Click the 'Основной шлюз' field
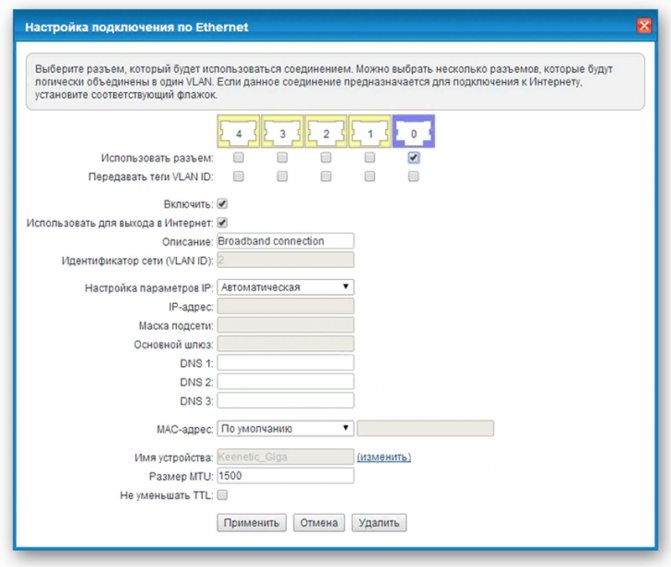Viewport: 671px width, 567px height. 285,344
